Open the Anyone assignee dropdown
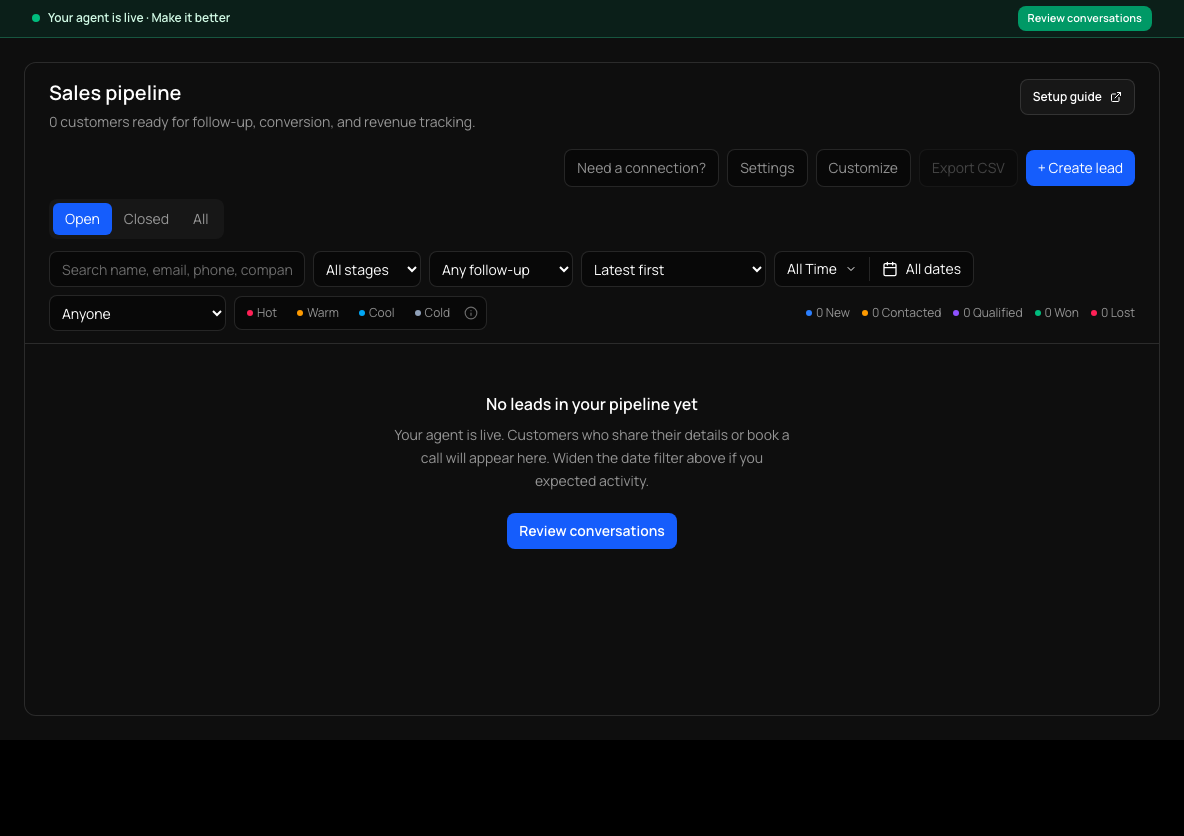Viewport: 1184px width, 836px height. click(137, 313)
